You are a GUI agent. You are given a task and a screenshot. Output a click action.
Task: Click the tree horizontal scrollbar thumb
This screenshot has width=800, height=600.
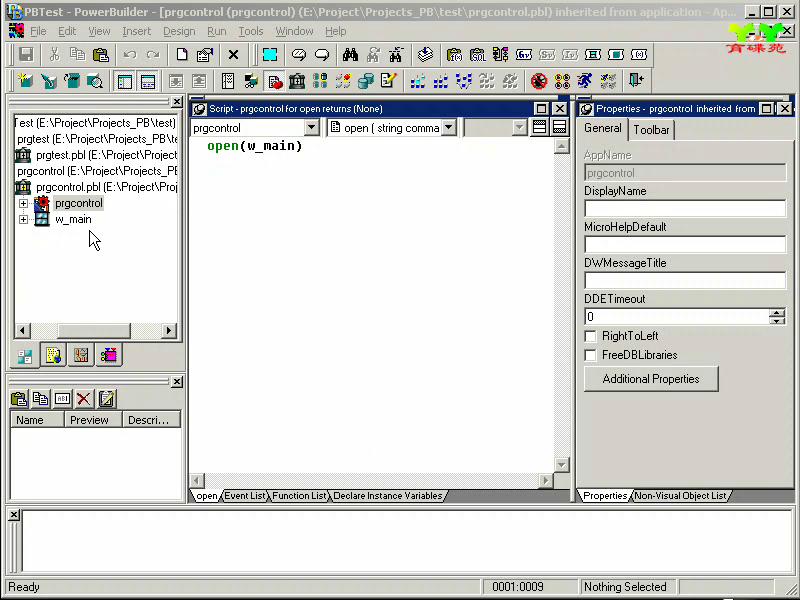click(94, 331)
